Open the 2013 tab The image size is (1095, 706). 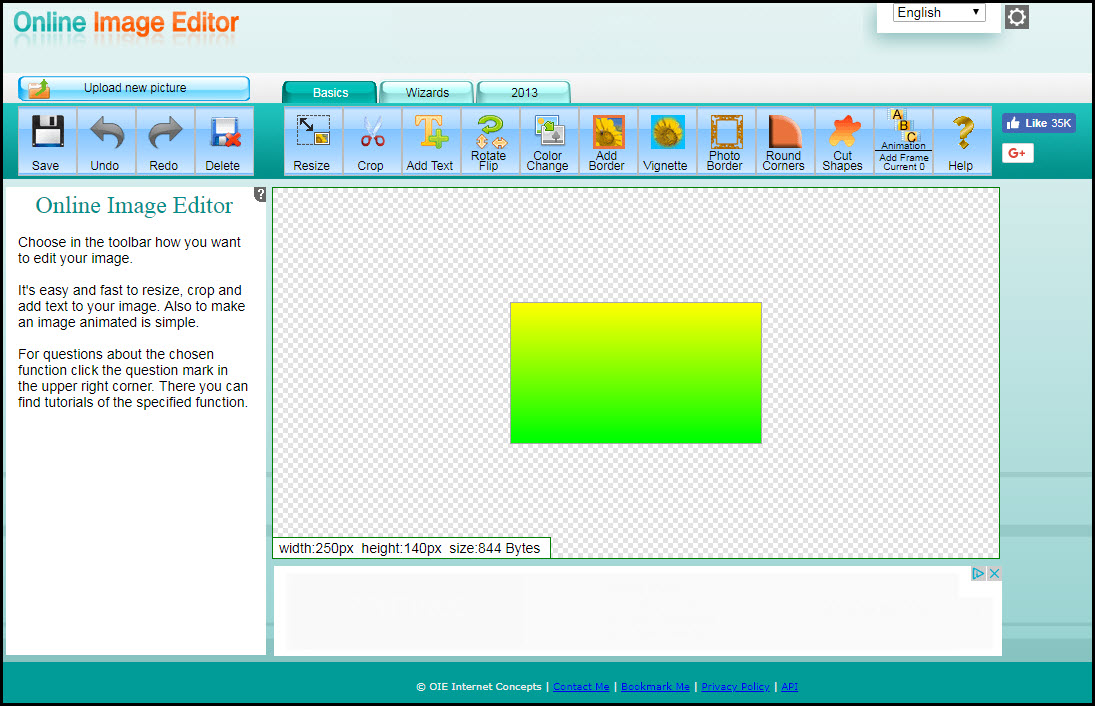(524, 91)
